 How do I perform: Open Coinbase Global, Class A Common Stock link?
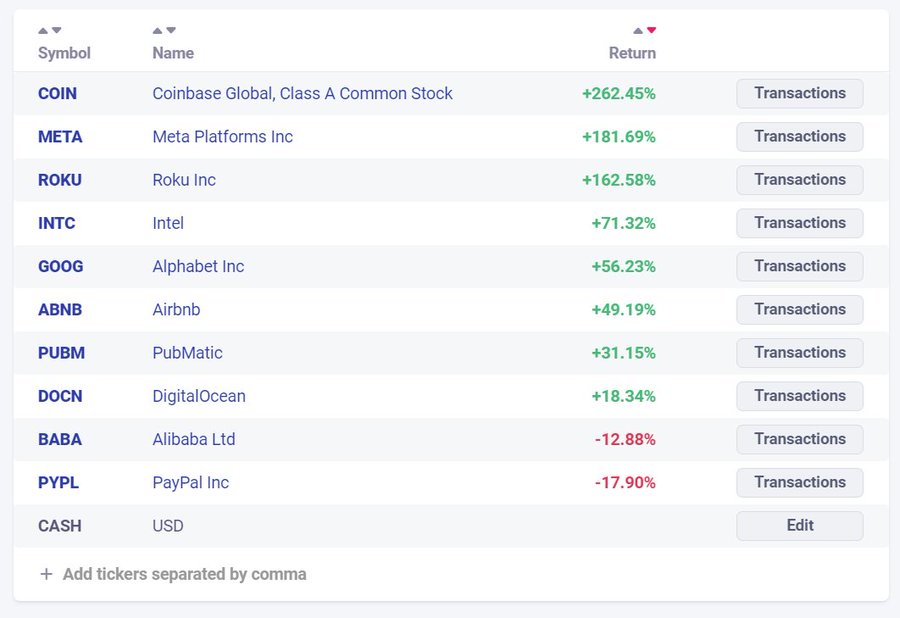(302, 94)
